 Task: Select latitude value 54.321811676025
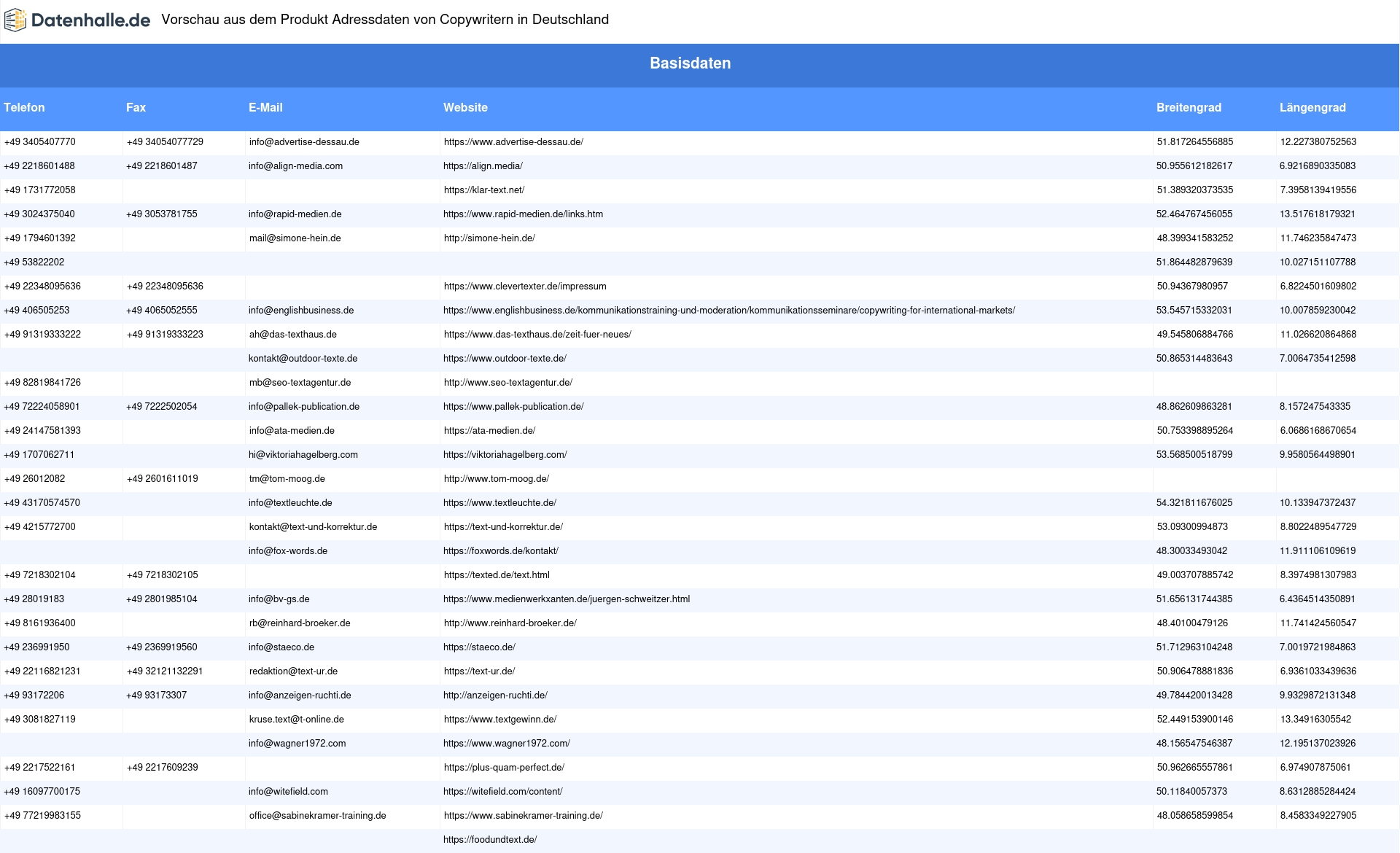coord(1194,503)
